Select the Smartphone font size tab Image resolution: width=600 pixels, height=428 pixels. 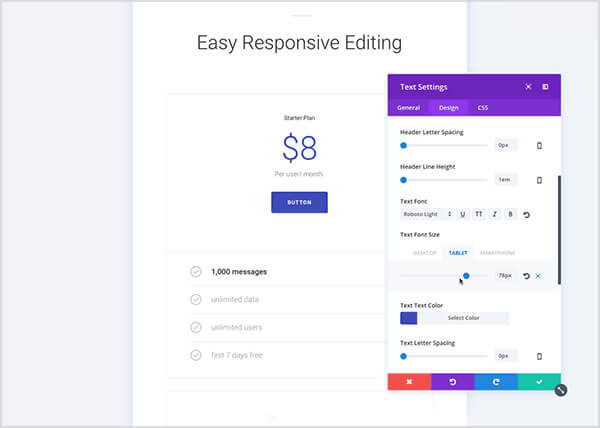(x=497, y=253)
